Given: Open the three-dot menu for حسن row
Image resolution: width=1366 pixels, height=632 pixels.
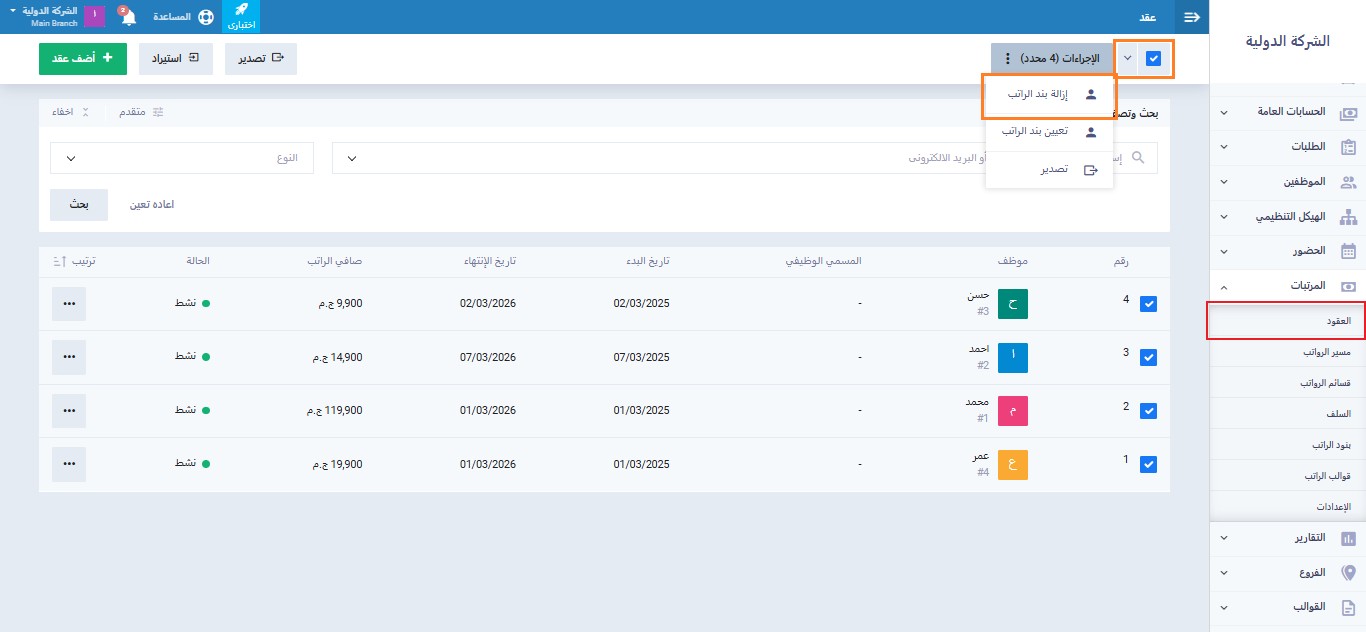Looking at the screenshot, I should [69, 304].
